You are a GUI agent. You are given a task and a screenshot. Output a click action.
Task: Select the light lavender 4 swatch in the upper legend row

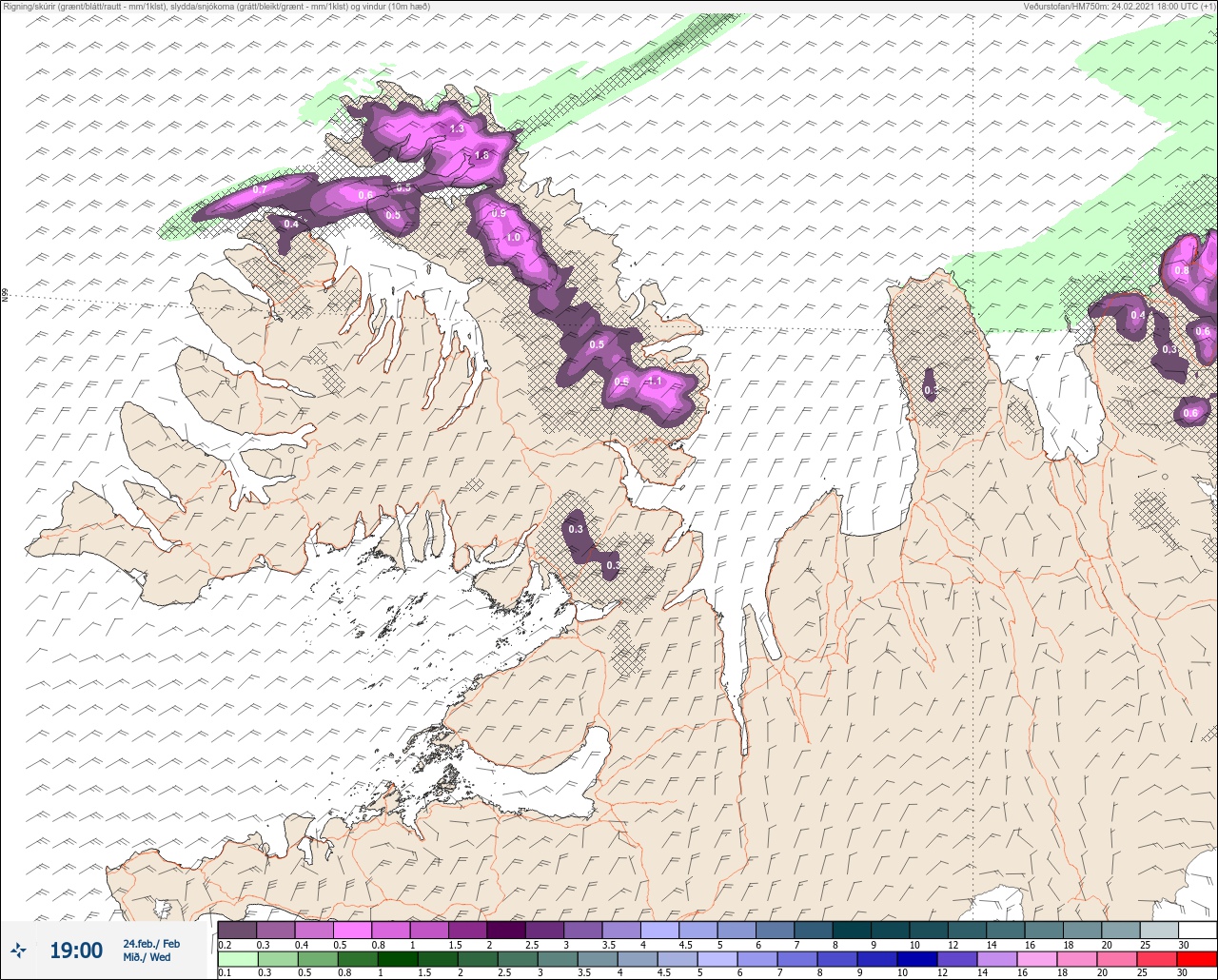tap(659, 930)
